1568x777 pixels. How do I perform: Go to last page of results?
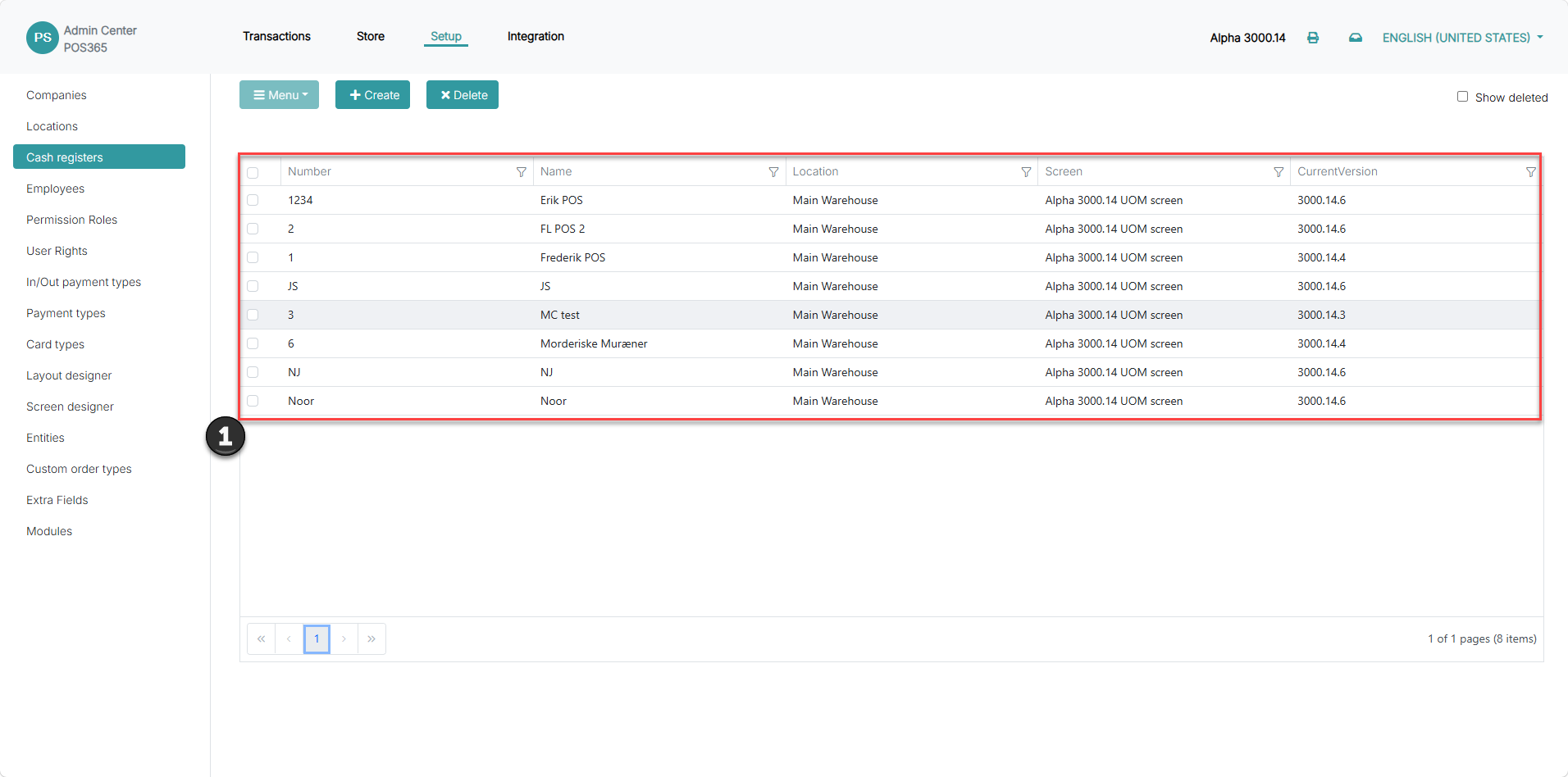371,639
